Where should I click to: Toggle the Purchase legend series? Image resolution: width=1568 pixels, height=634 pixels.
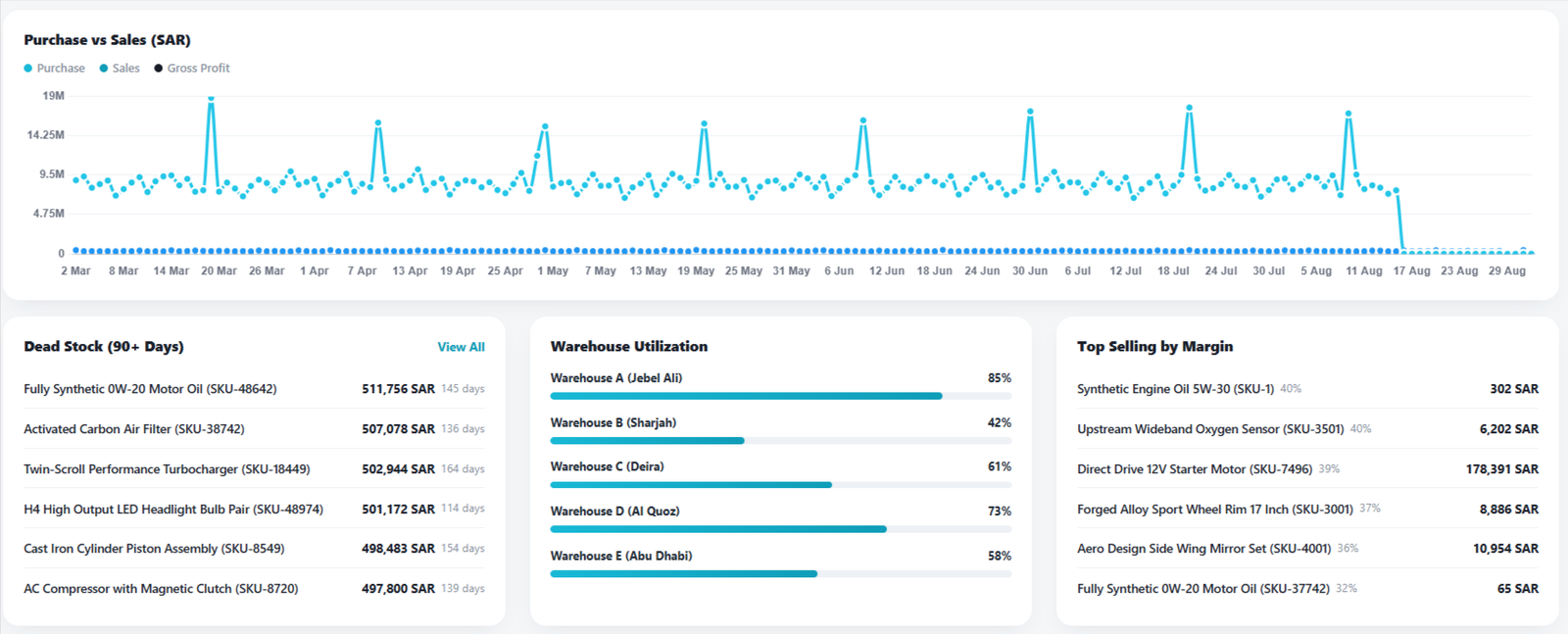coord(54,69)
